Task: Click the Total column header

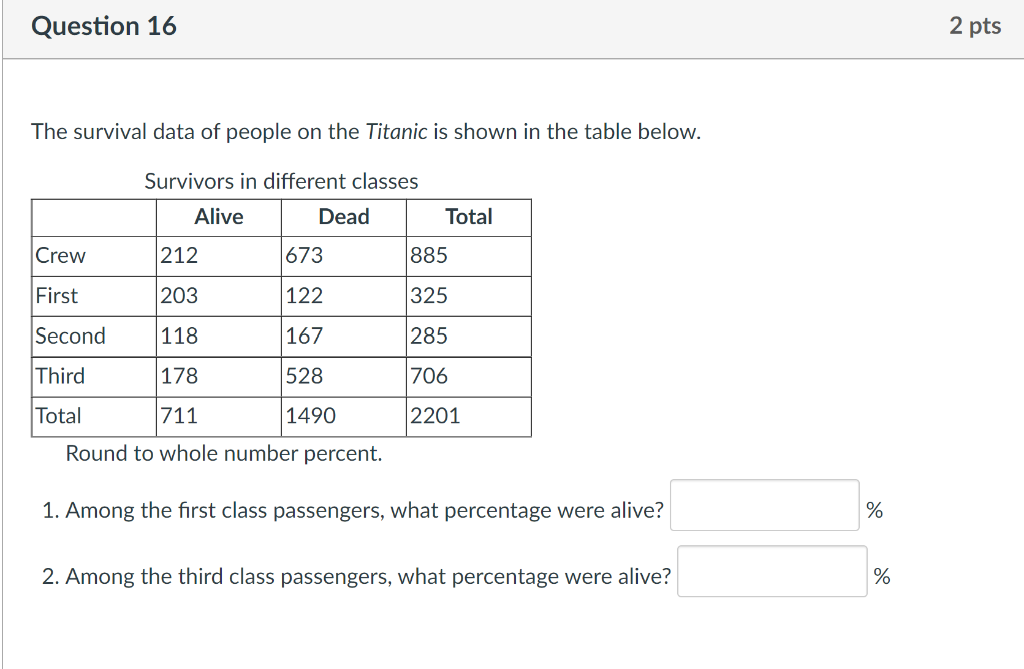Action: 469,217
